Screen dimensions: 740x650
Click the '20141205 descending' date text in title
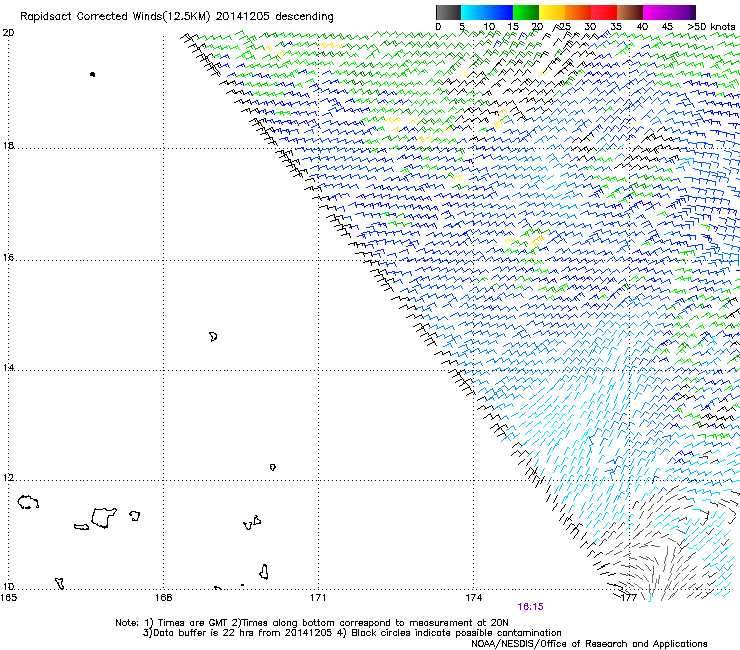click(x=275, y=17)
